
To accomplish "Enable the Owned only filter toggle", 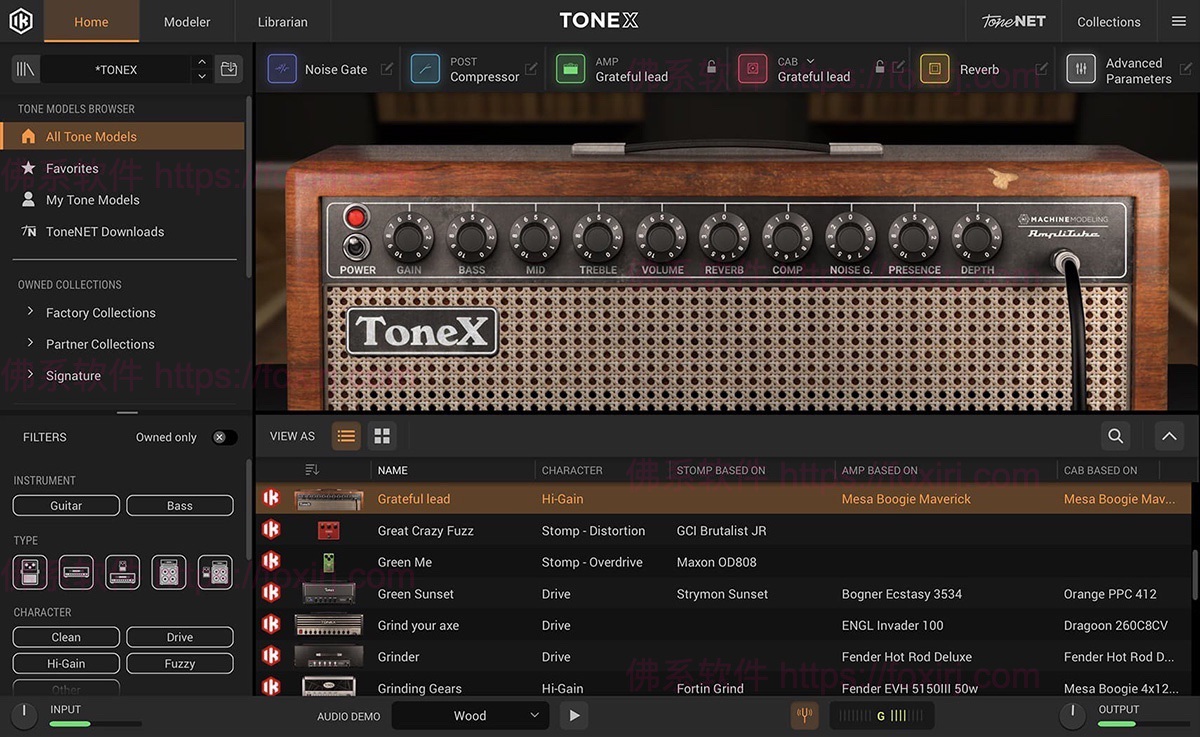I will coord(224,437).
